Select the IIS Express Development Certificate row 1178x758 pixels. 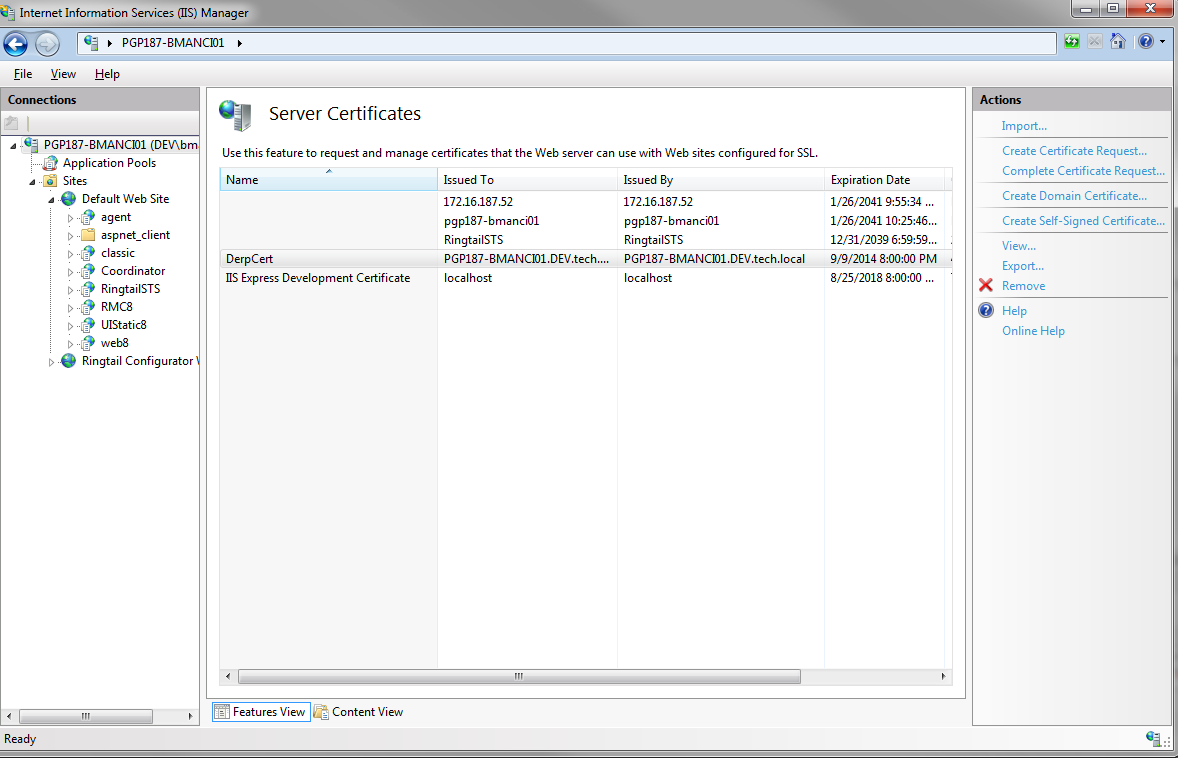point(586,278)
